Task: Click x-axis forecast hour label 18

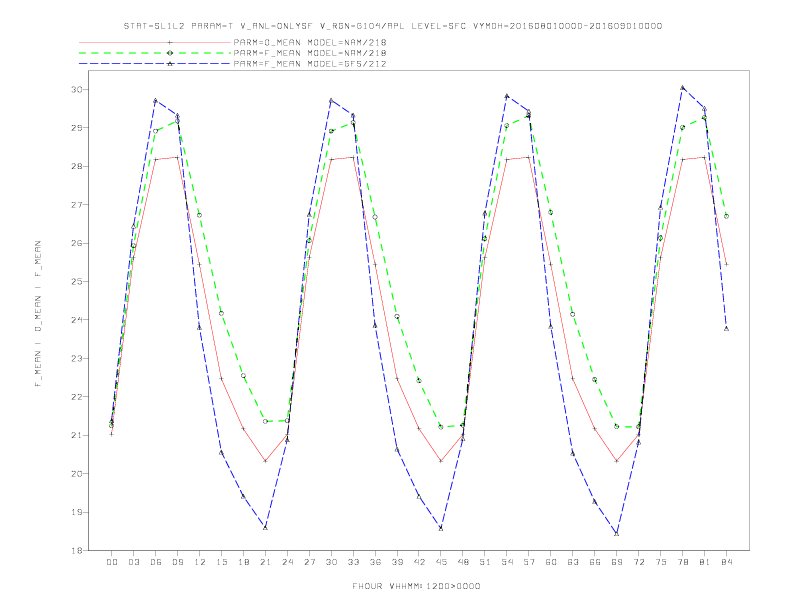Action: (x=243, y=562)
